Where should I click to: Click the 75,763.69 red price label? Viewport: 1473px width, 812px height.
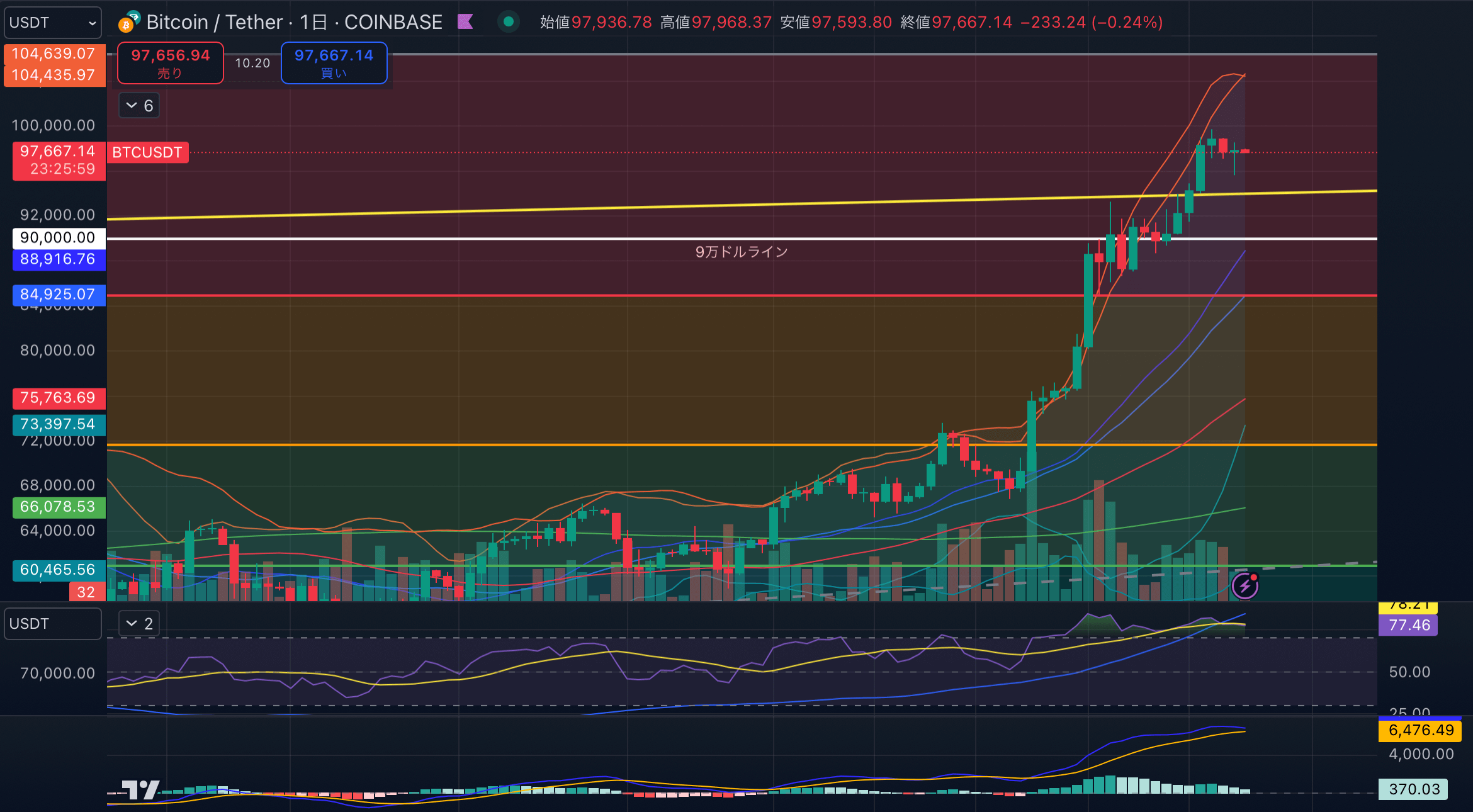58,398
